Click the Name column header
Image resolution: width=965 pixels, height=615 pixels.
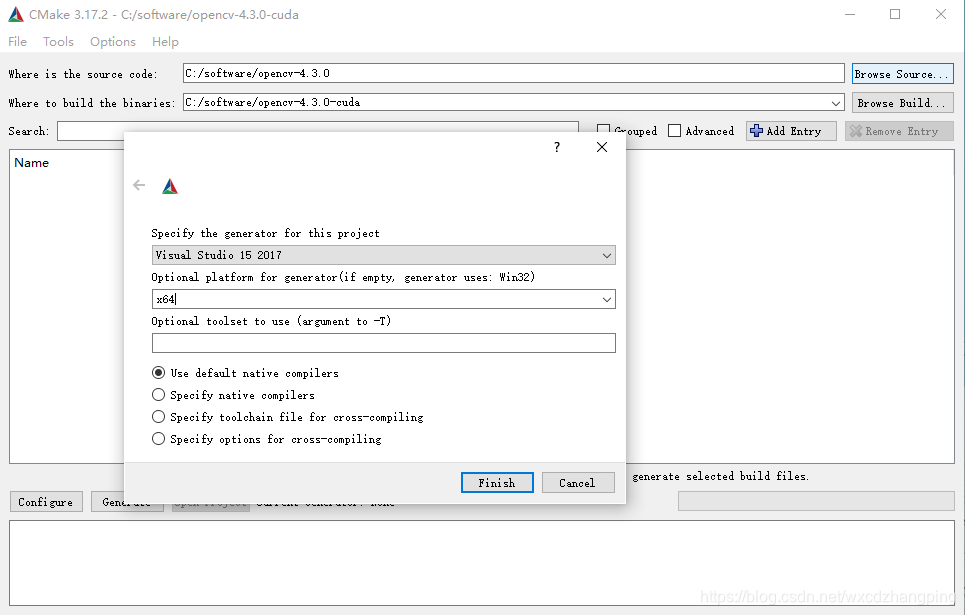click(x=31, y=163)
